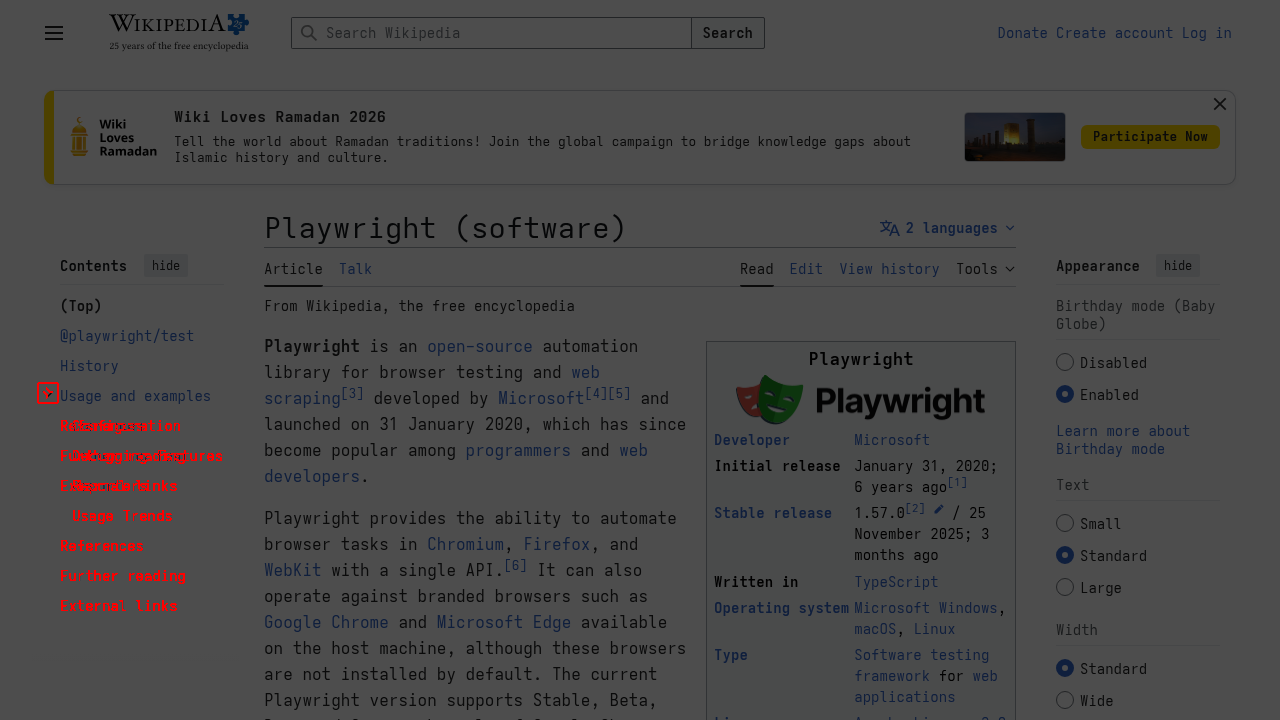Click the Participate Now button
The height and width of the screenshot is (720, 1280).
click(1149, 136)
